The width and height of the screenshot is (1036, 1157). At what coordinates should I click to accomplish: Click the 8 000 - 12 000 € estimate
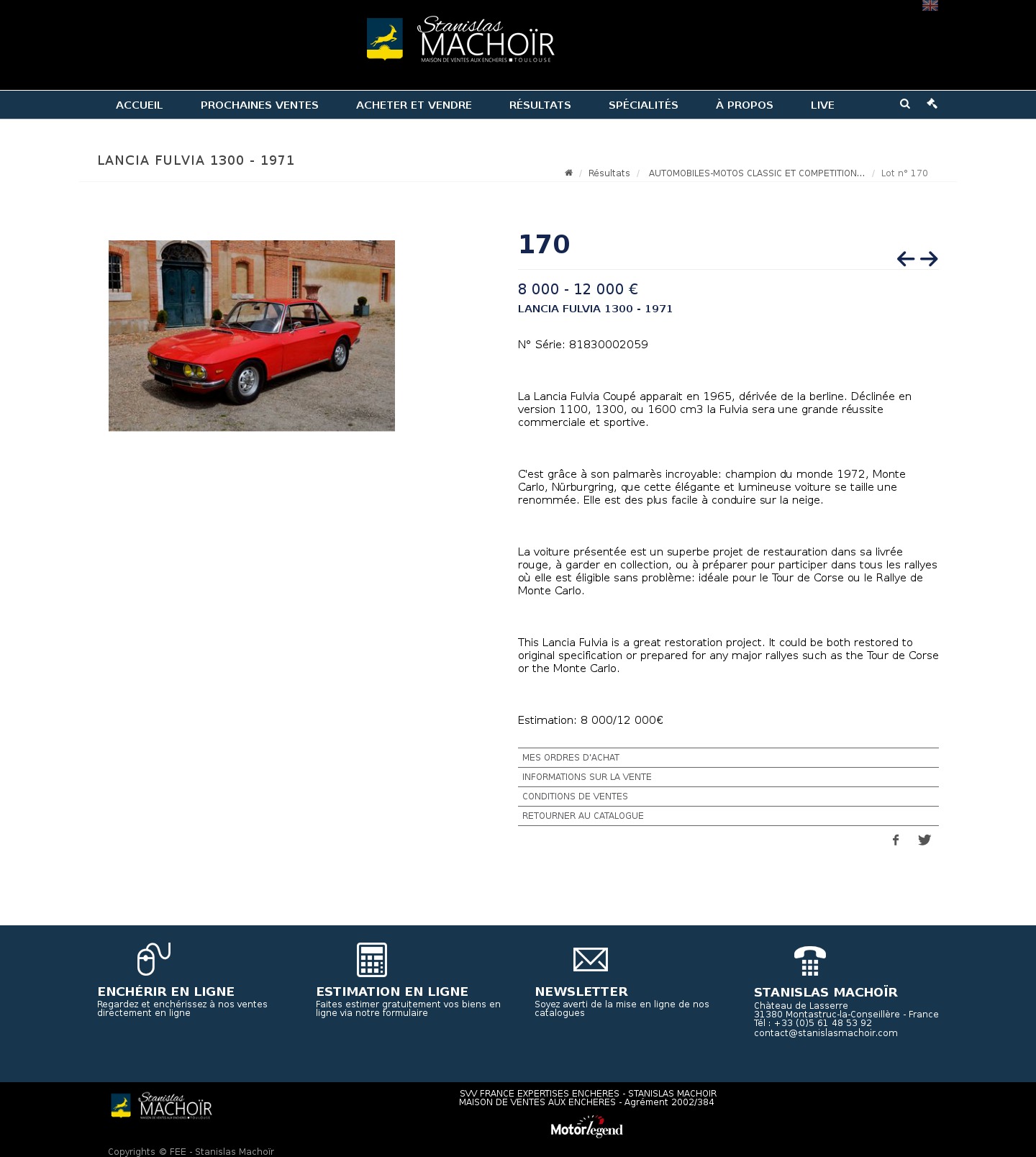[578, 289]
